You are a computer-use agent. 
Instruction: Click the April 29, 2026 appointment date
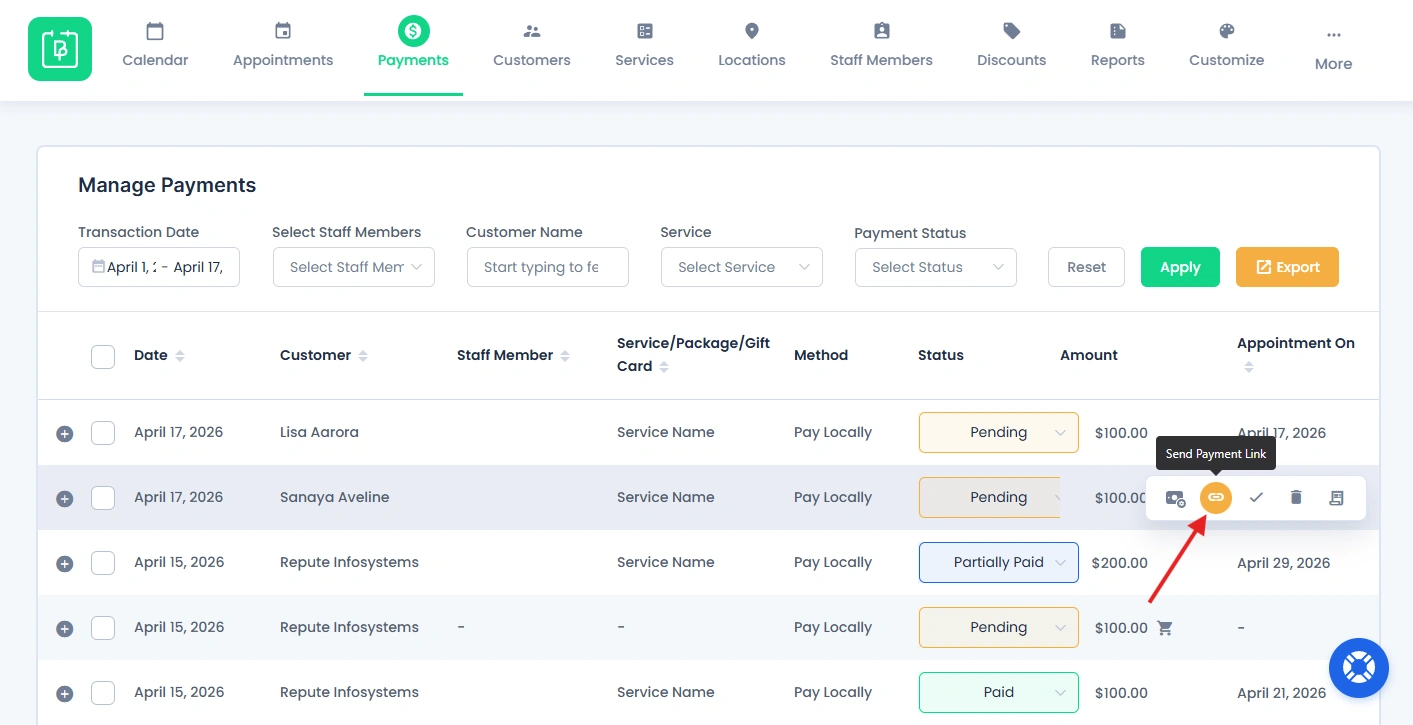click(x=1283, y=562)
